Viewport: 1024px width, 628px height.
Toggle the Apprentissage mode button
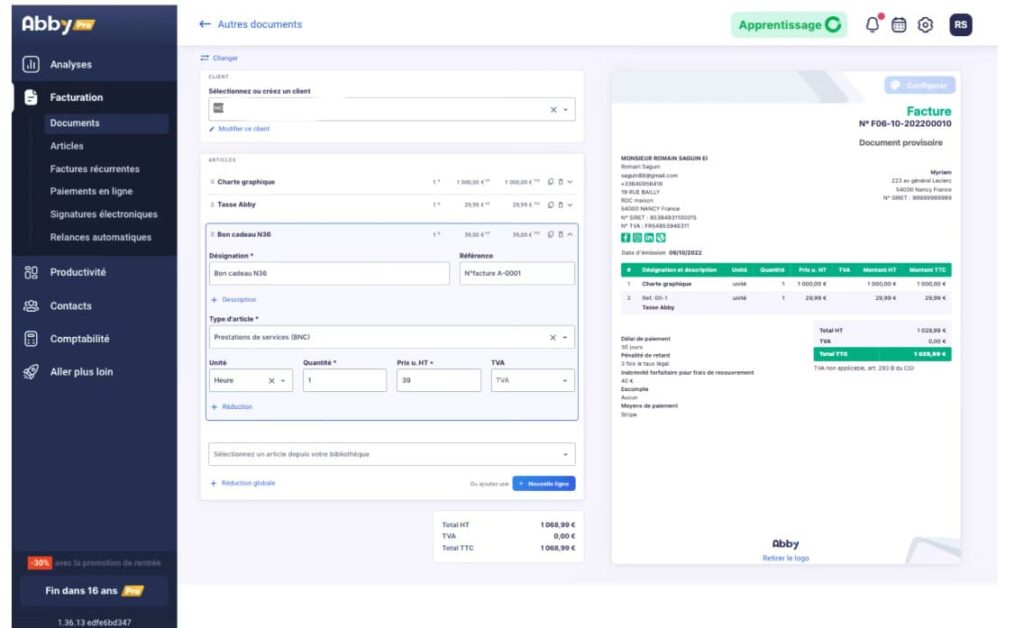point(789,25)
